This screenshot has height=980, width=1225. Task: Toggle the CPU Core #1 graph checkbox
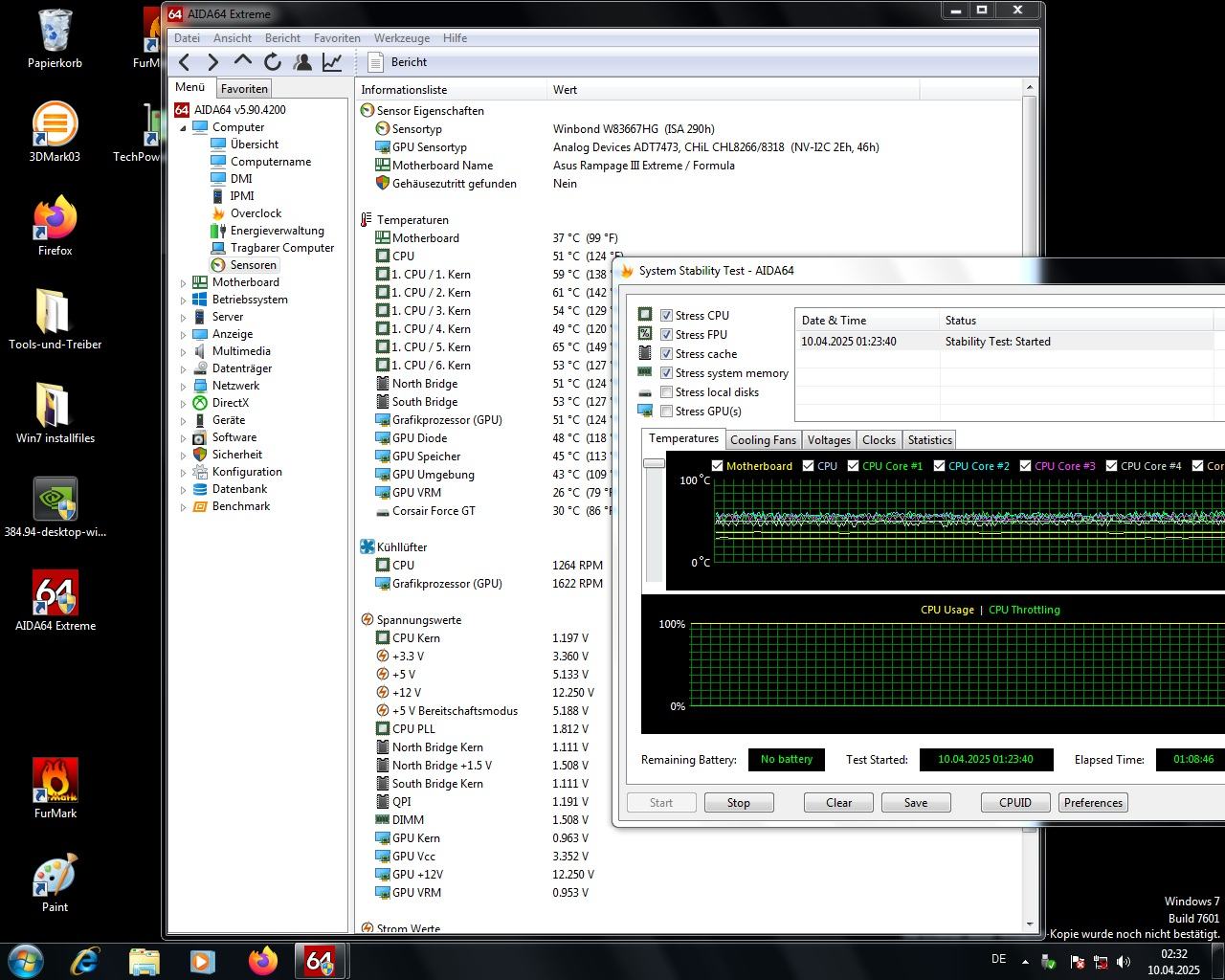pos(854,466)
